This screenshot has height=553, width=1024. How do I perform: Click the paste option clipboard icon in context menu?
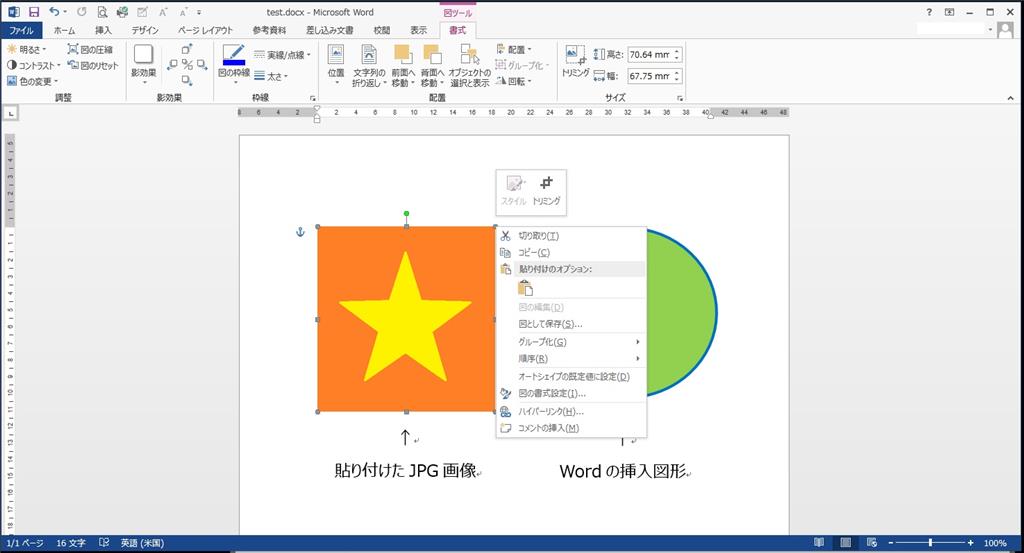coord(525,288)
